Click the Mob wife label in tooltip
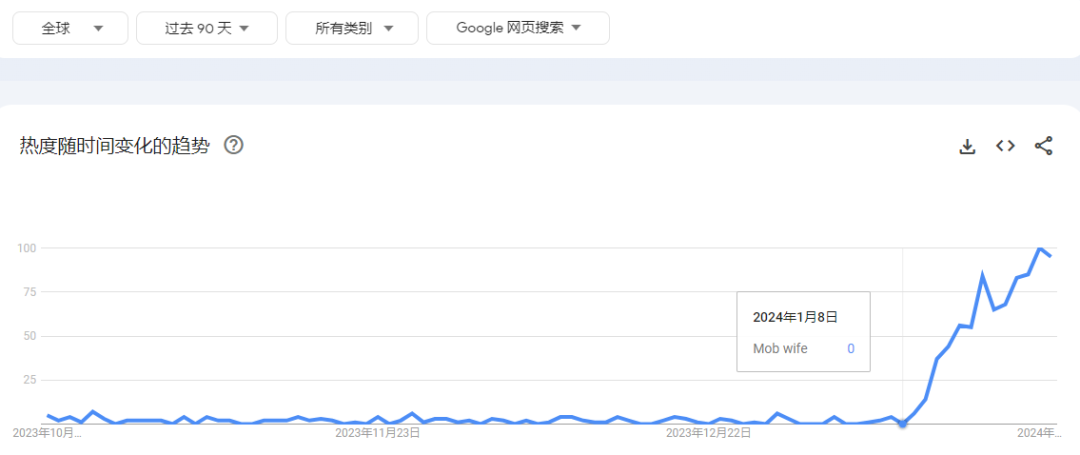 click(780, 348)
